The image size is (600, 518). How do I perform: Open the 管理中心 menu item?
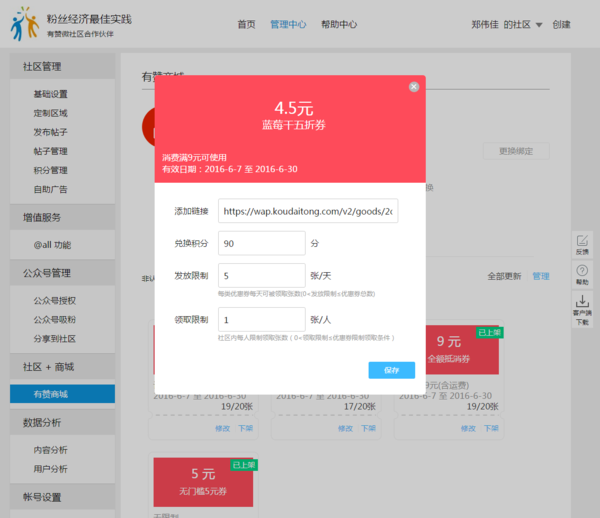288,24
